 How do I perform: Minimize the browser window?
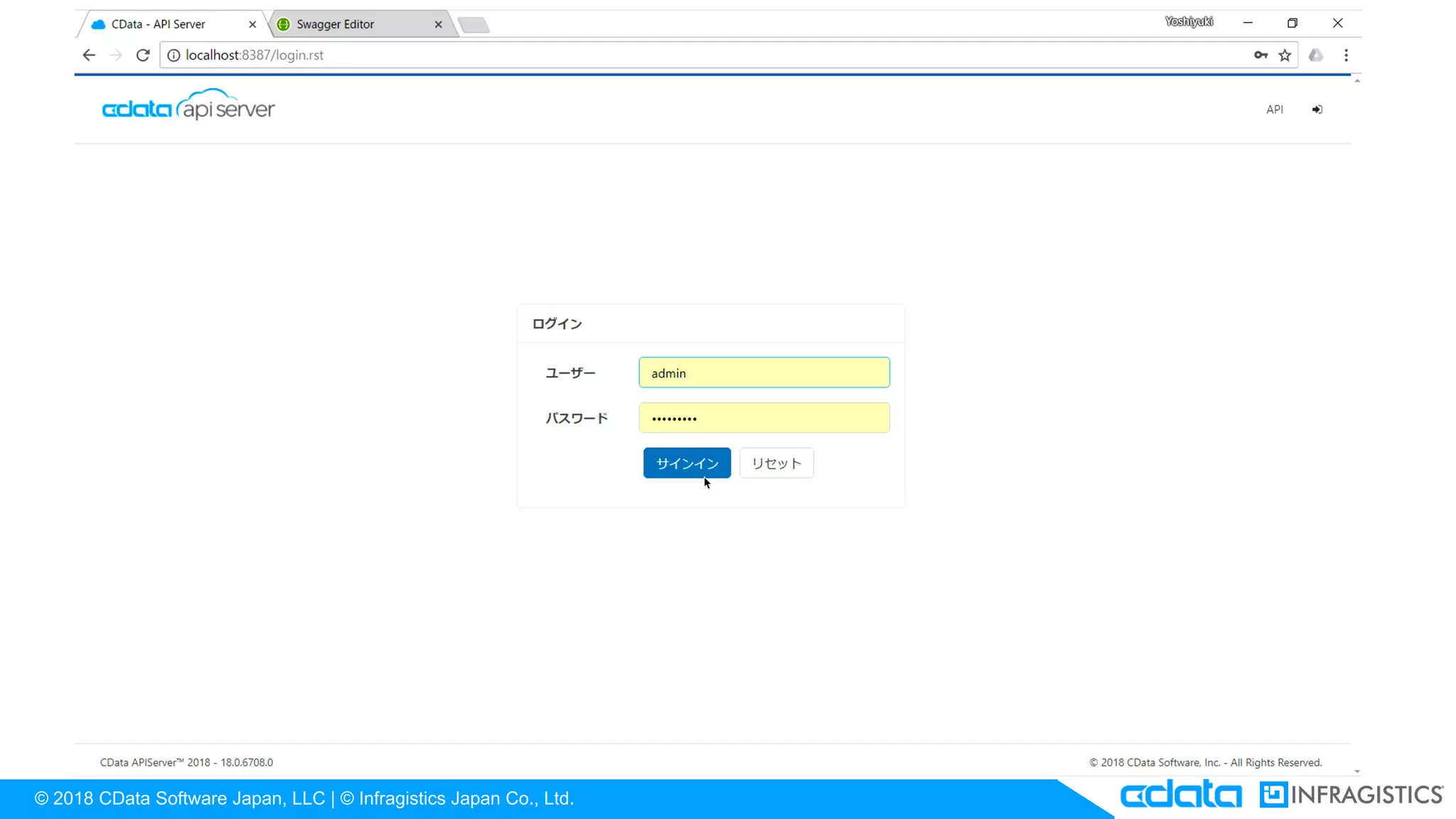coord(1248,23)
